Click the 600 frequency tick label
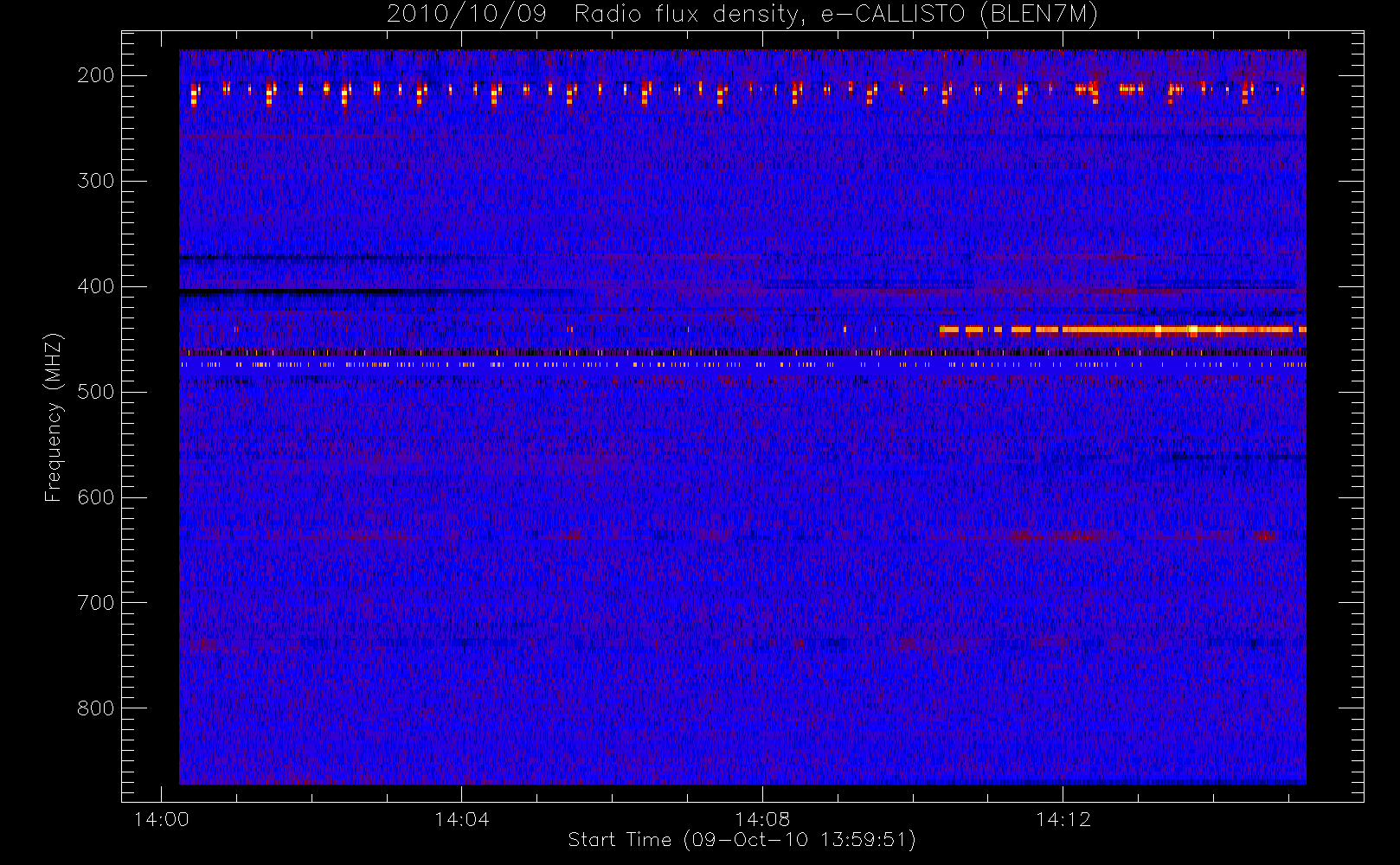This screenshot has width=1400, height=865. point(96,497)
